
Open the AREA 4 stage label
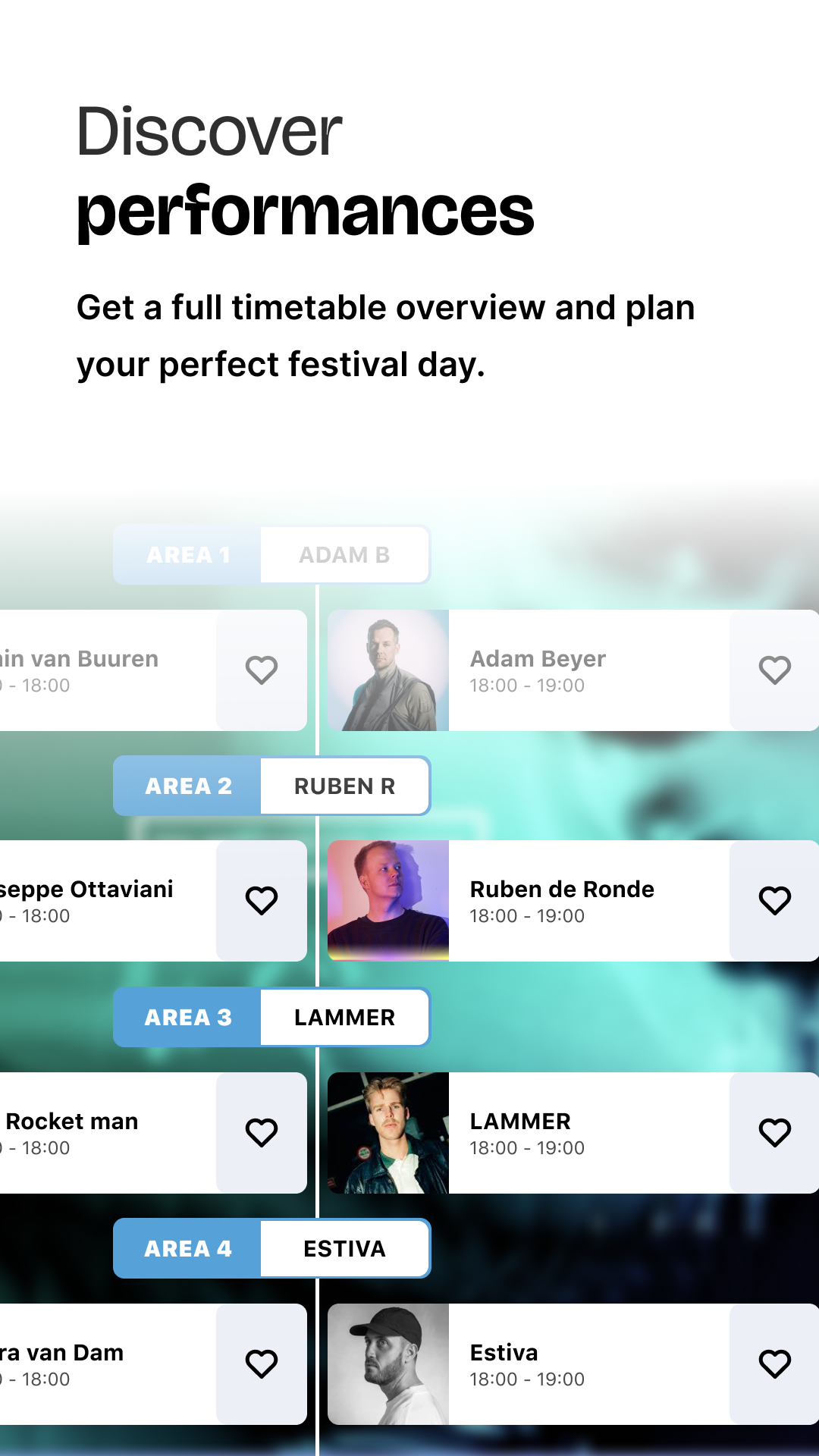pos(188,1249)
